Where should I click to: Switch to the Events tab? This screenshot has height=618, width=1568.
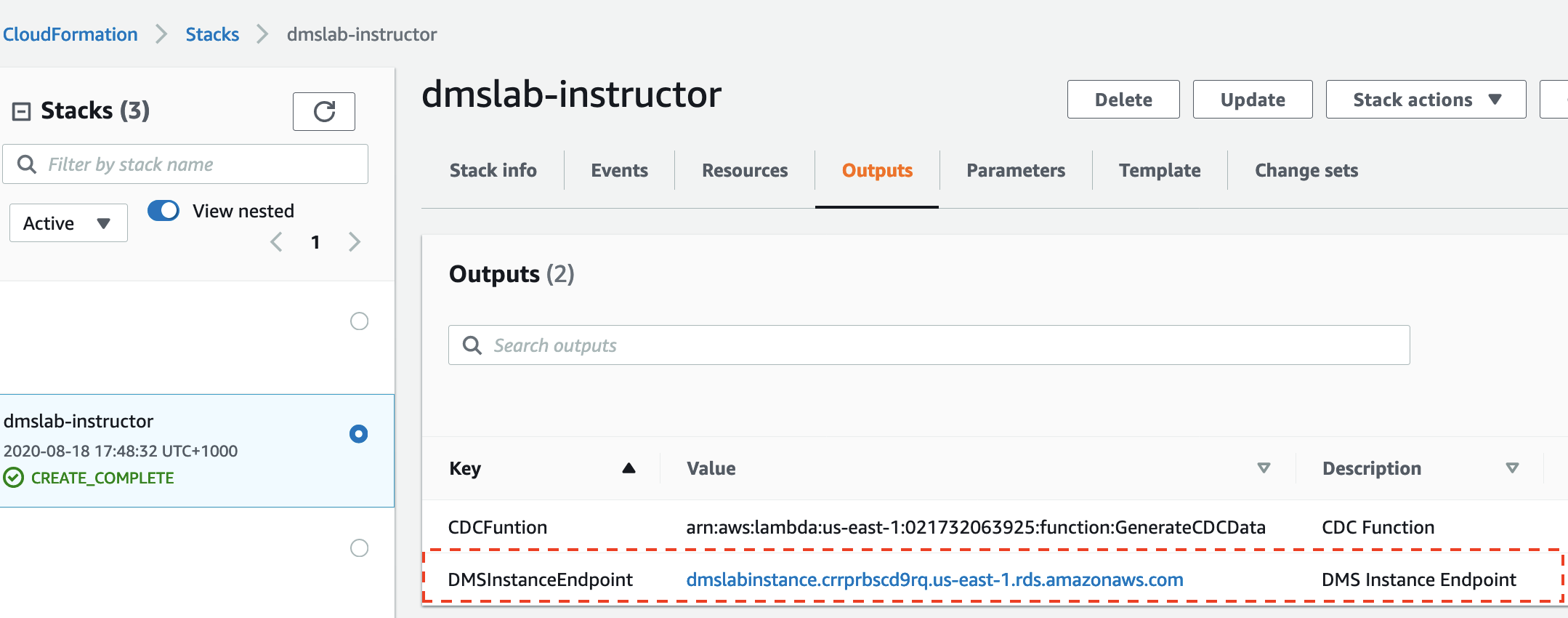[x=619, y=170]
